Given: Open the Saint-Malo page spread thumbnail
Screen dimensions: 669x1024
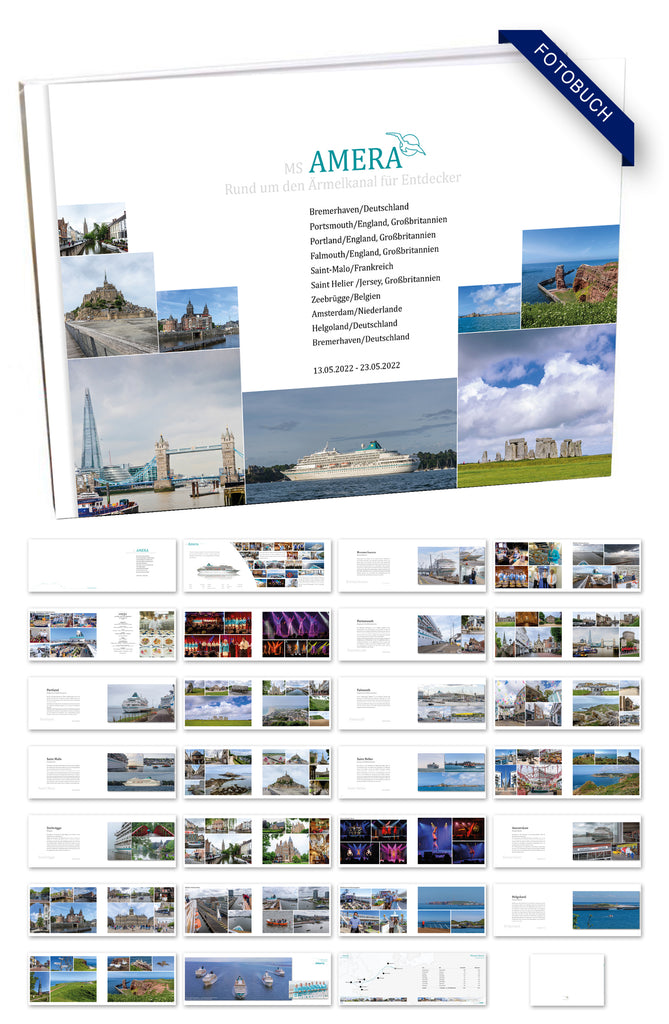Looking at the screenshot, I should tap(102, 772).
